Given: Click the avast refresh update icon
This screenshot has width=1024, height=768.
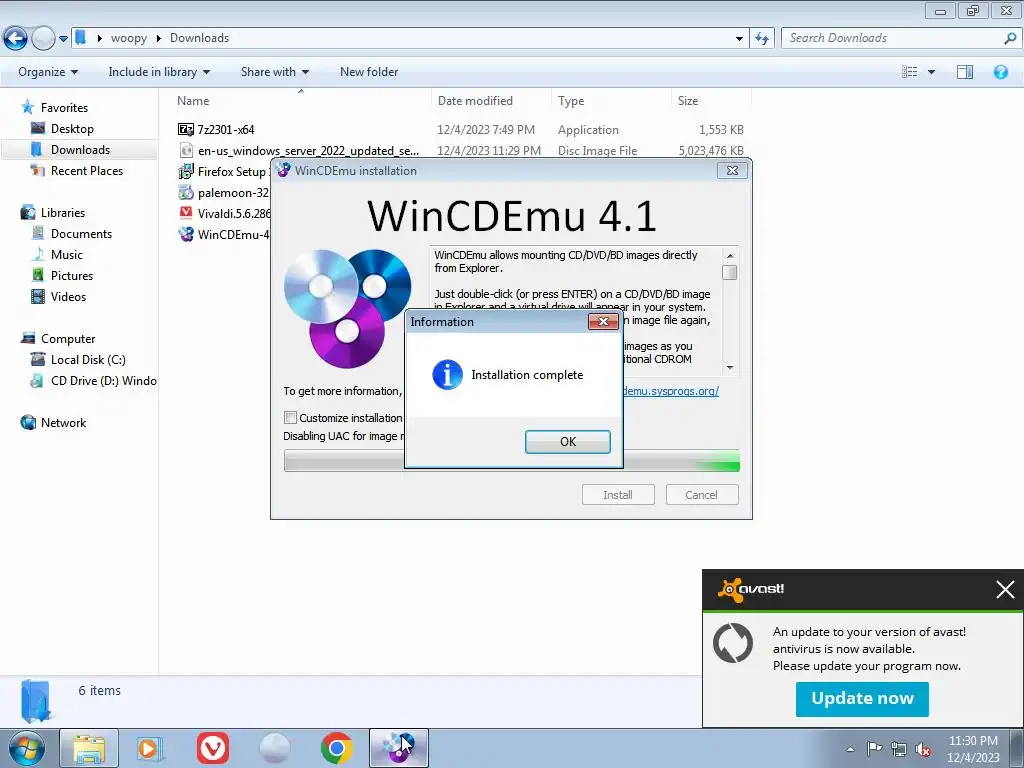Looking at the screenshot, I should 733,643.
